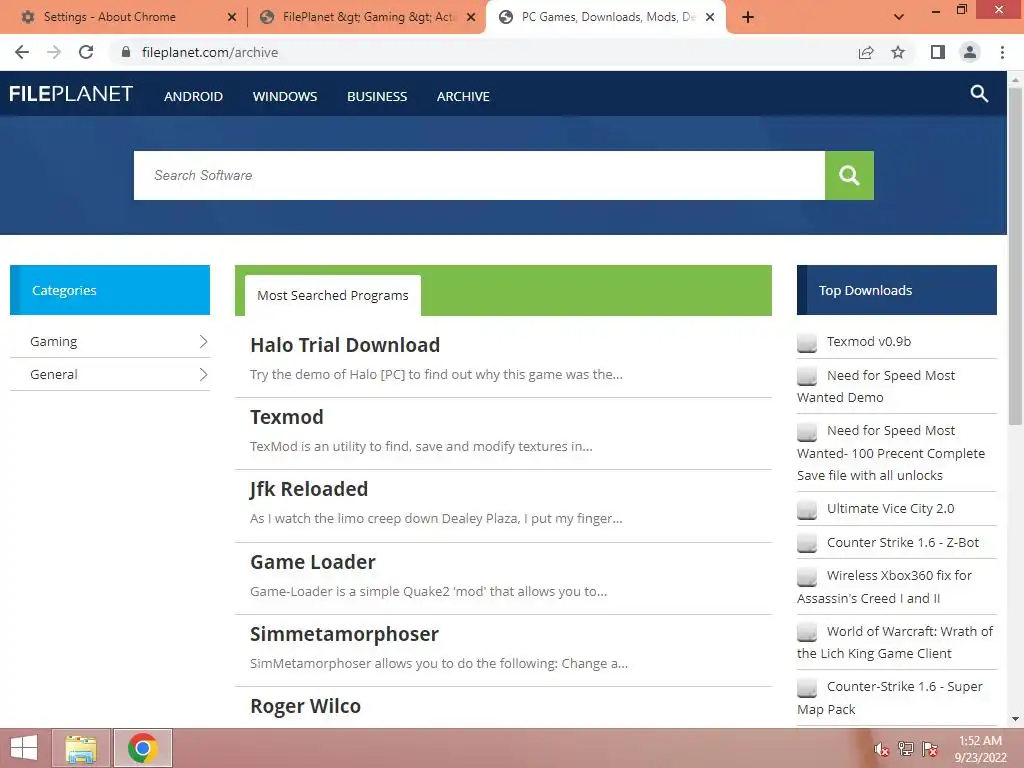Click the browser forward arrow

coord(54,52)
